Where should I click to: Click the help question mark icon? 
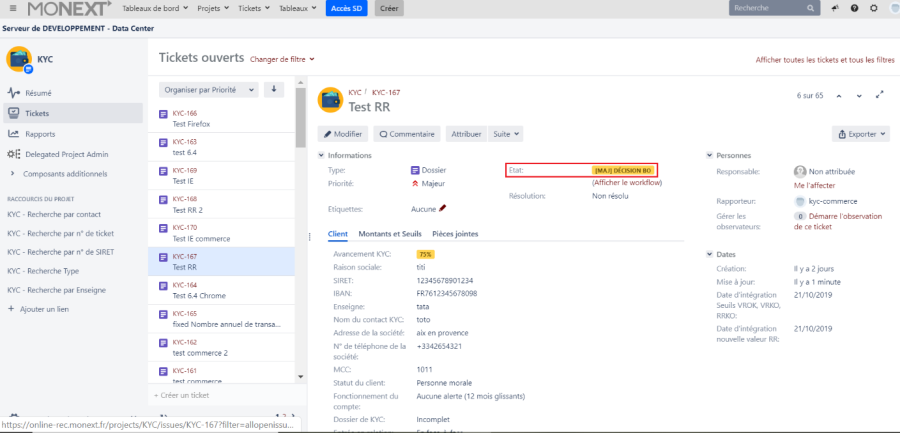[x=854, y=8]
